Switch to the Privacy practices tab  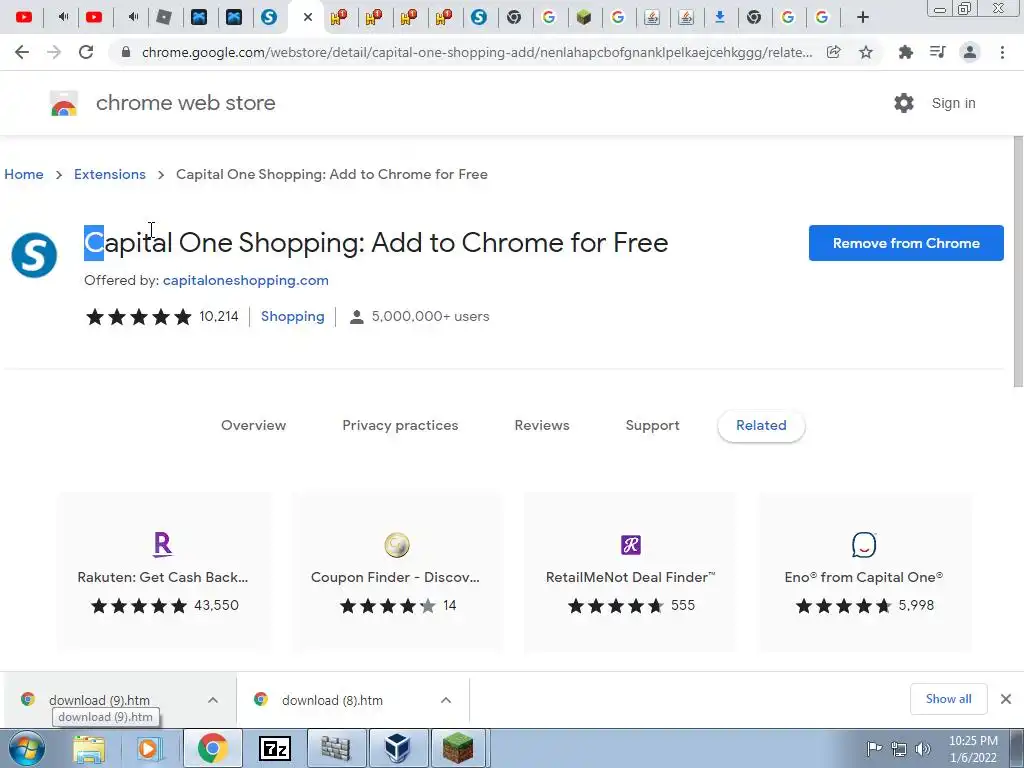click(x=400, y=425)
